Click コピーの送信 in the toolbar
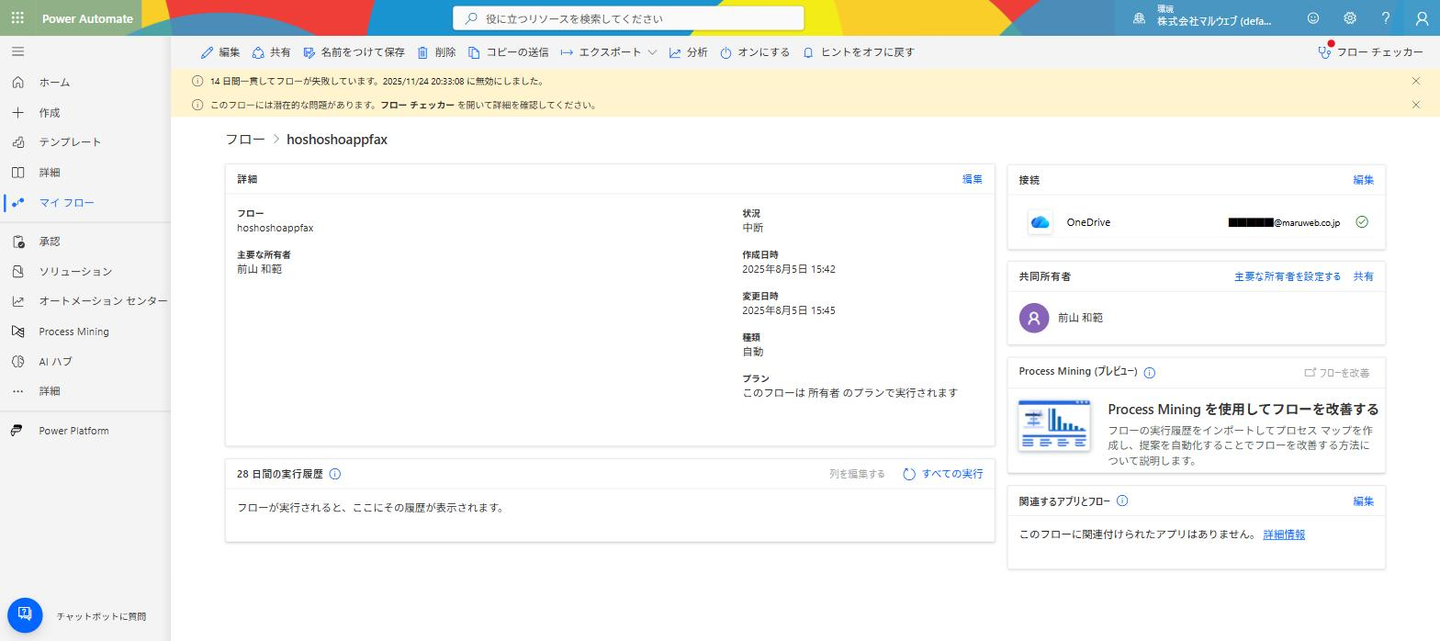Viewport: 1440px width, 641px height. click(508, 52)
